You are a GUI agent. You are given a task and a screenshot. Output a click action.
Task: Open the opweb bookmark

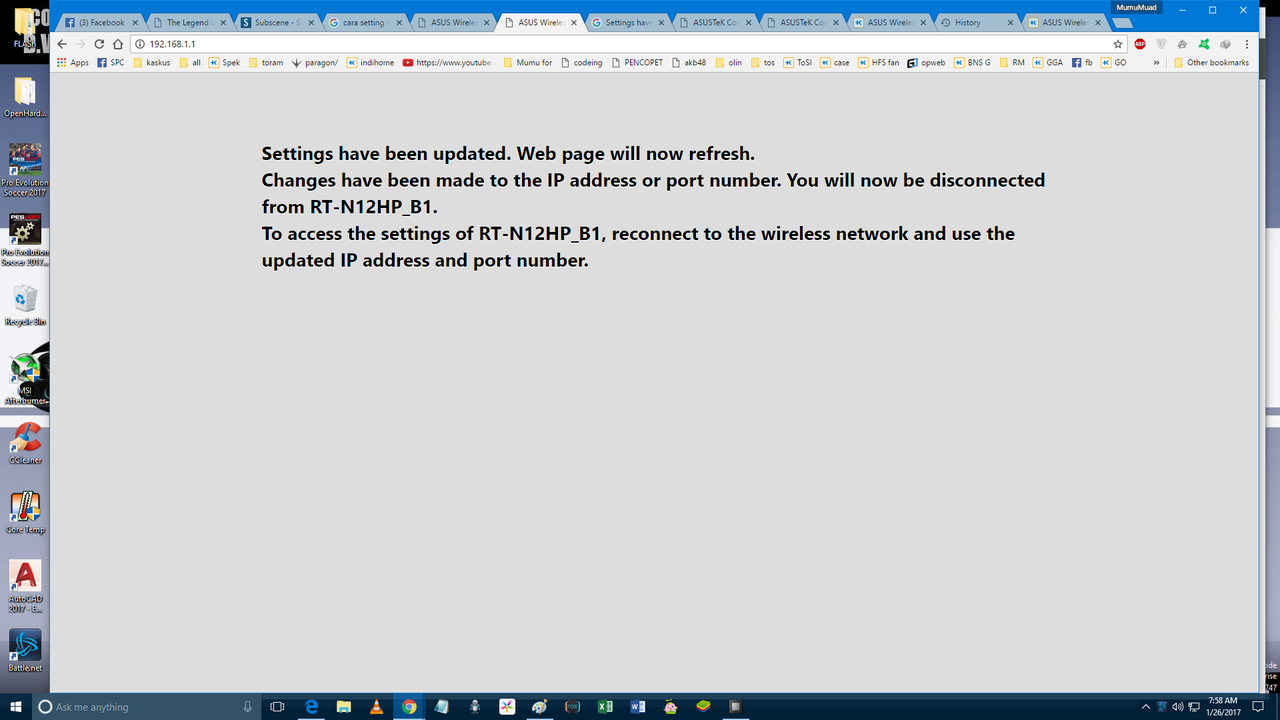(x=926, y=62)
